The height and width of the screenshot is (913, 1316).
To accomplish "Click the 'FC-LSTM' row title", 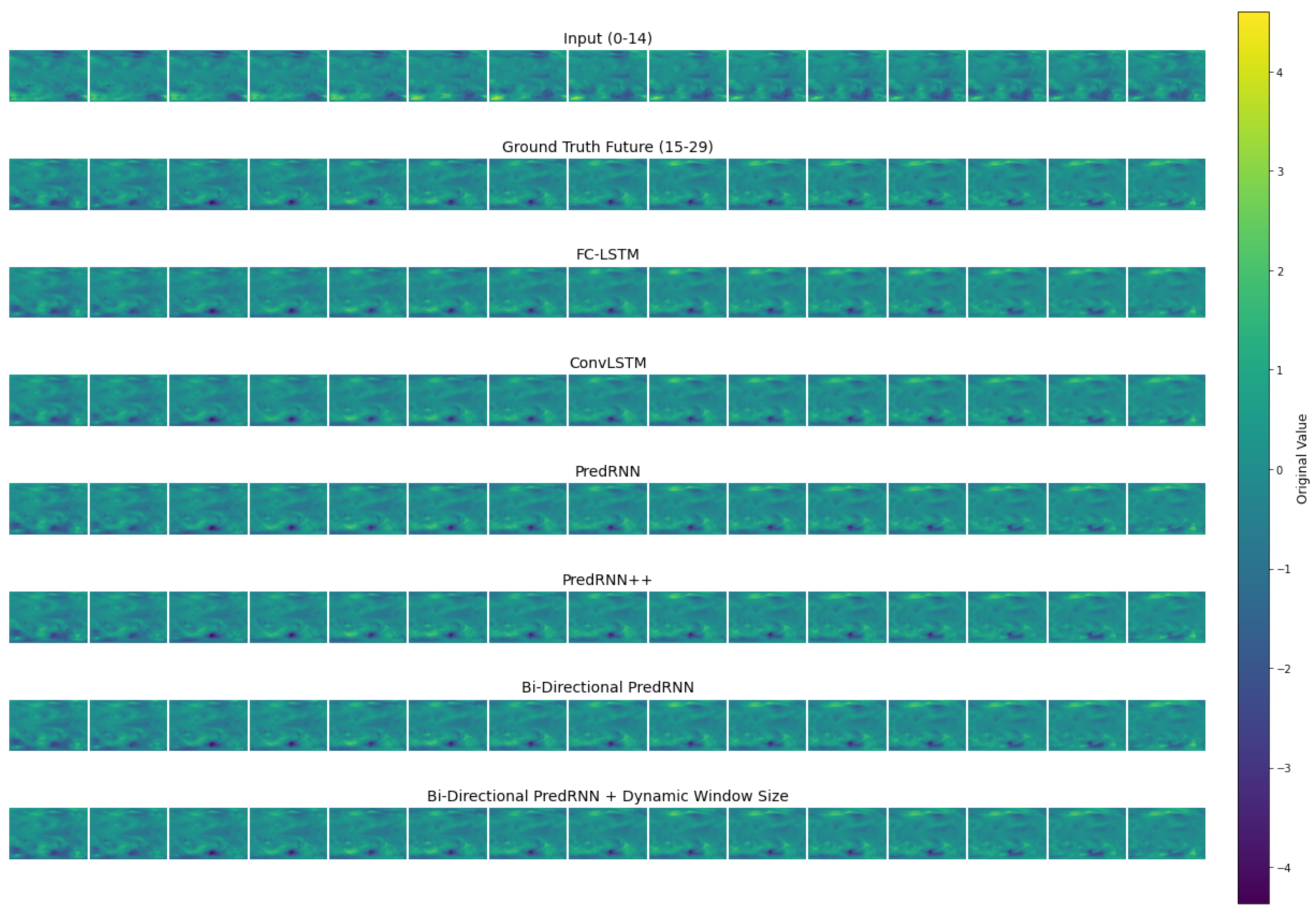I will (607, 255).
